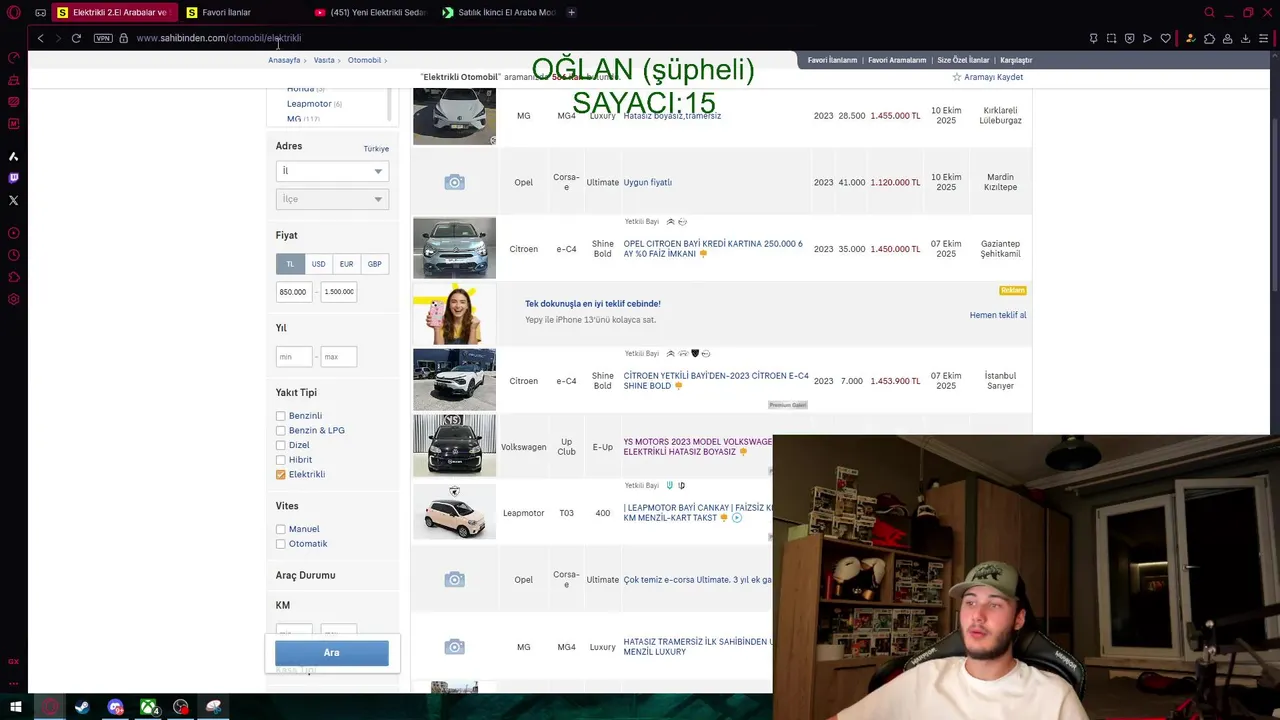1280x720 pixels.
Task: Edit maximum price field 1.500.000
Action: point(339,292)
